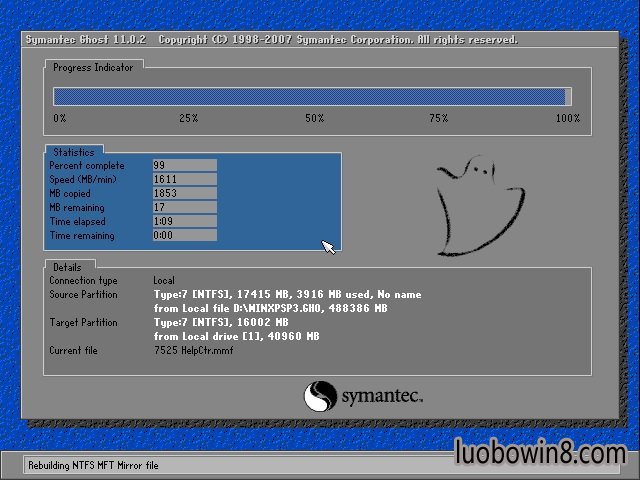Select the Progress Indicator panel label
This screenshot has width=640, height=480.
[95, 67]
